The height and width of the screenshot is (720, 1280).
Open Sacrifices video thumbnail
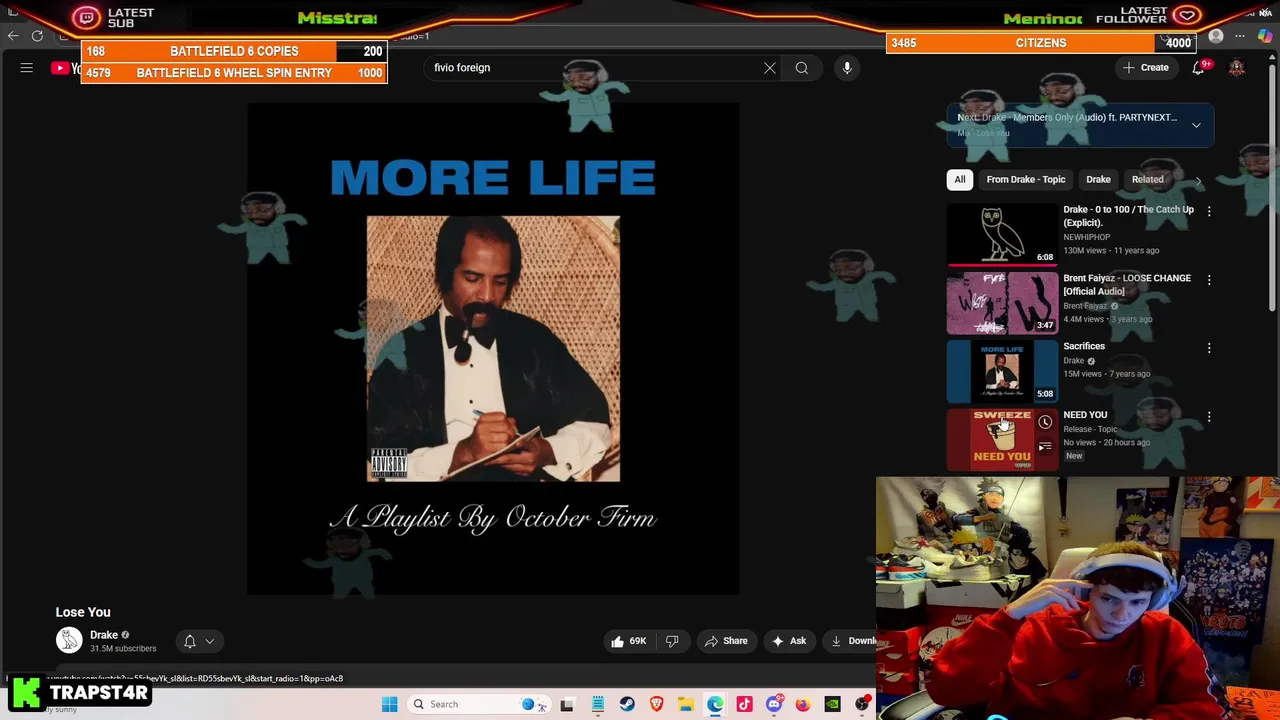click(x=1002, y=372)
